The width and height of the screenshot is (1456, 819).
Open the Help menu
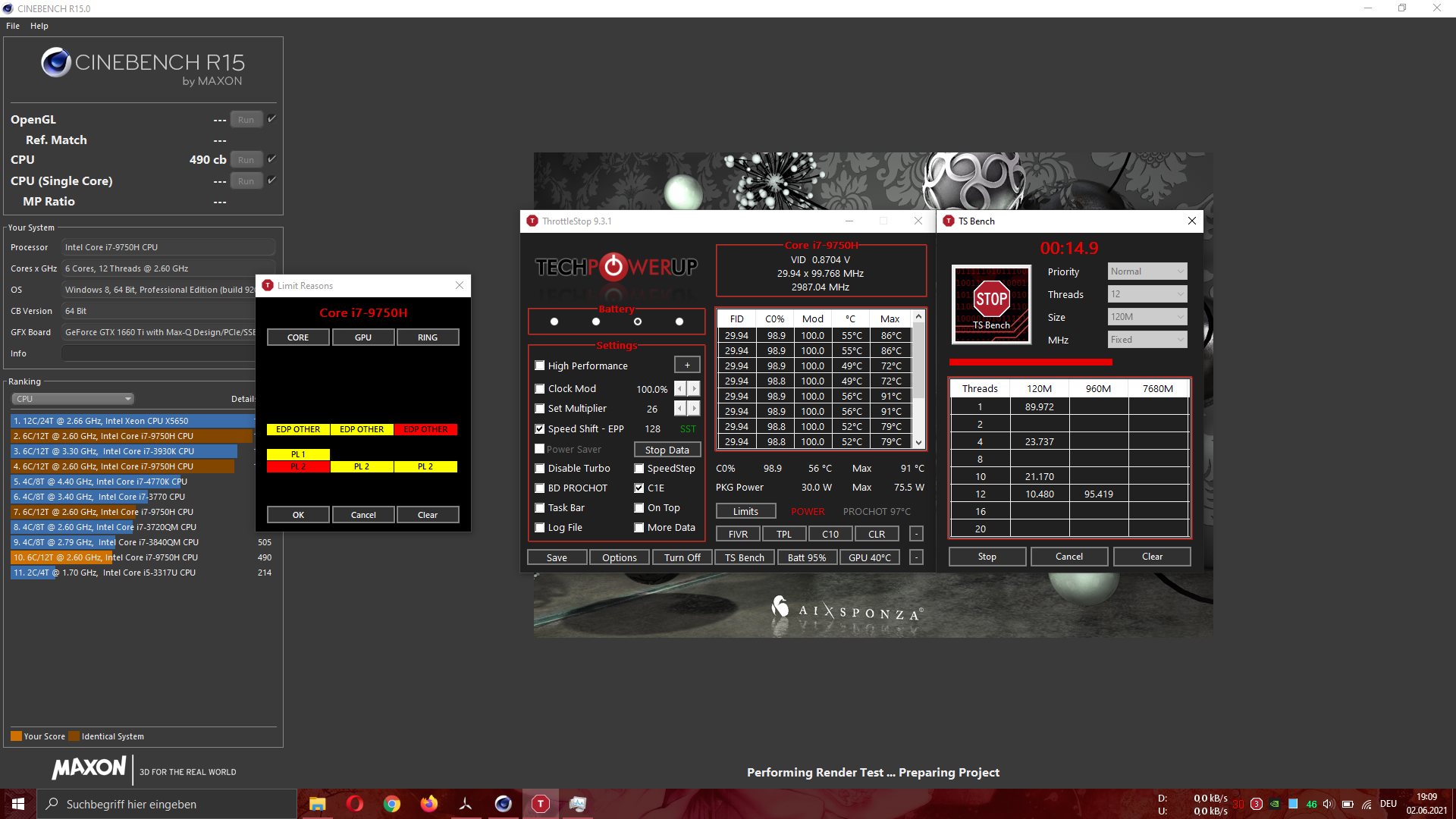coord(39,26)
